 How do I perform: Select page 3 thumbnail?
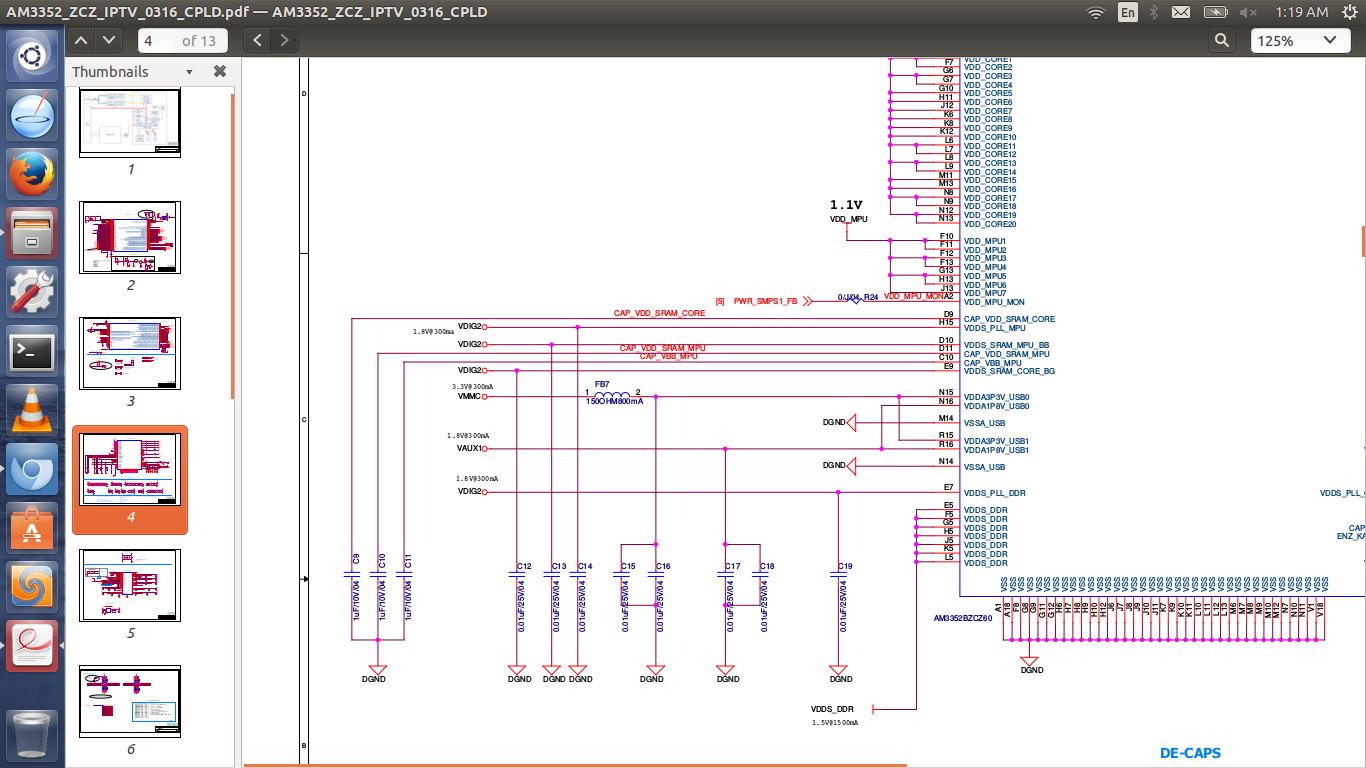[130, 354]
